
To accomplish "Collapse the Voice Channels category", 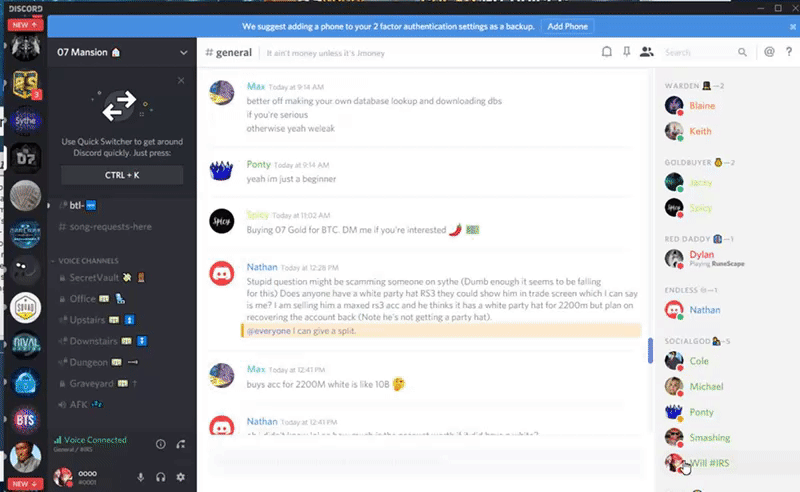I will coord(87,261).
